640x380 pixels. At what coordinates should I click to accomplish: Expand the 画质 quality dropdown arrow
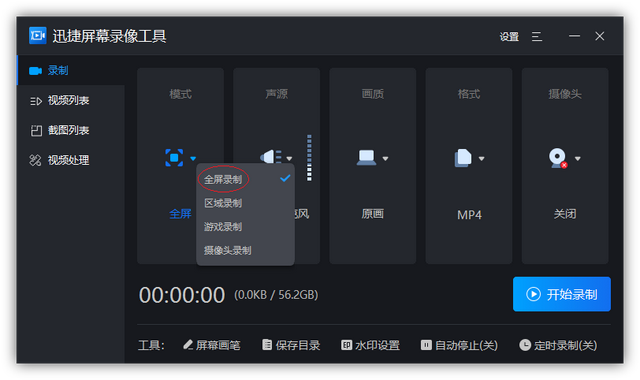385,158
